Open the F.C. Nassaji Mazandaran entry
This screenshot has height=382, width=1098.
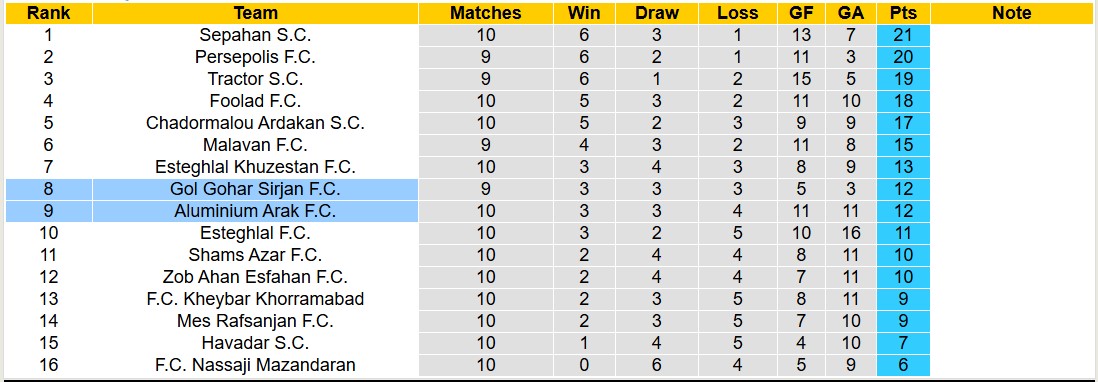tap(256, 365)
